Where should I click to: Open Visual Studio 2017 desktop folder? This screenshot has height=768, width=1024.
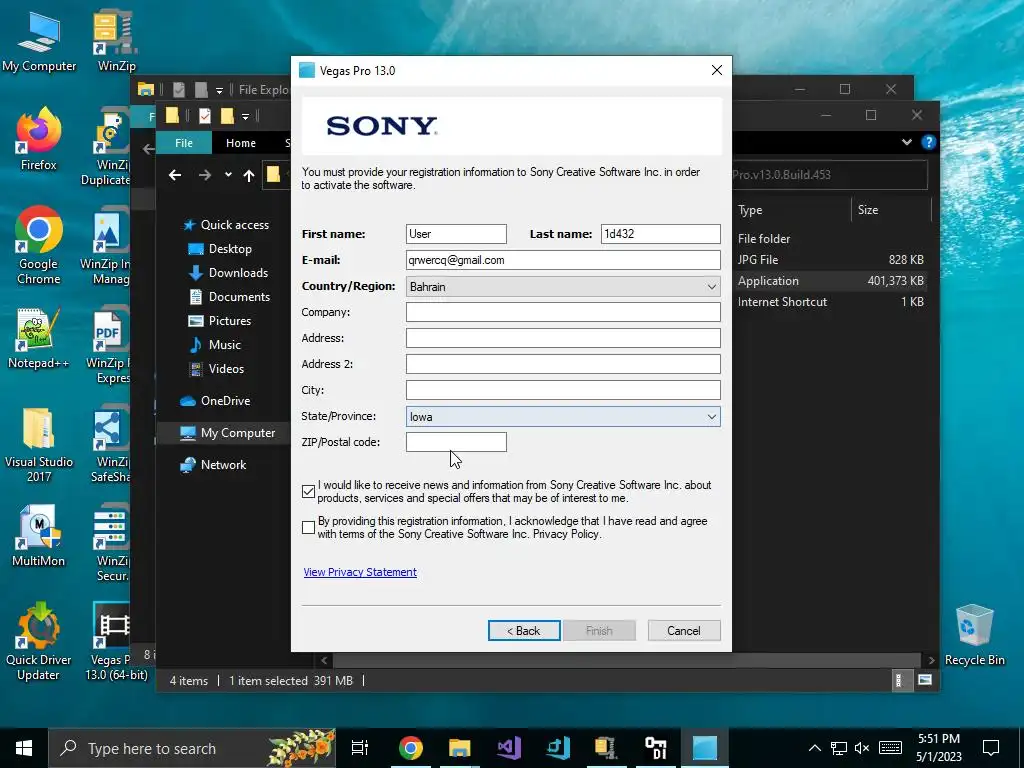point(39,444)
